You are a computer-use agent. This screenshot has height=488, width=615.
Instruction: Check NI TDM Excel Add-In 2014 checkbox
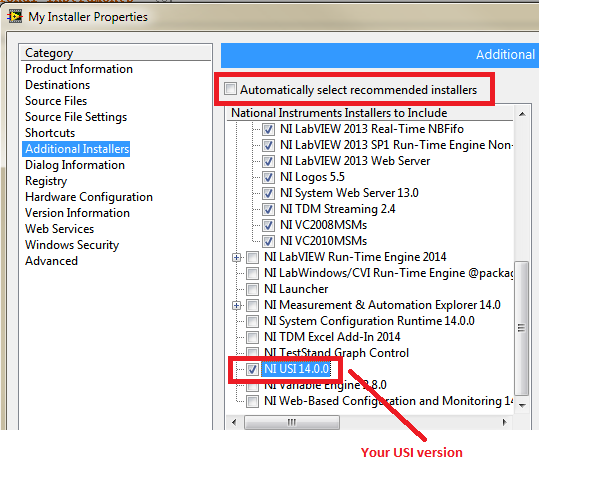[x=253, y=337]
